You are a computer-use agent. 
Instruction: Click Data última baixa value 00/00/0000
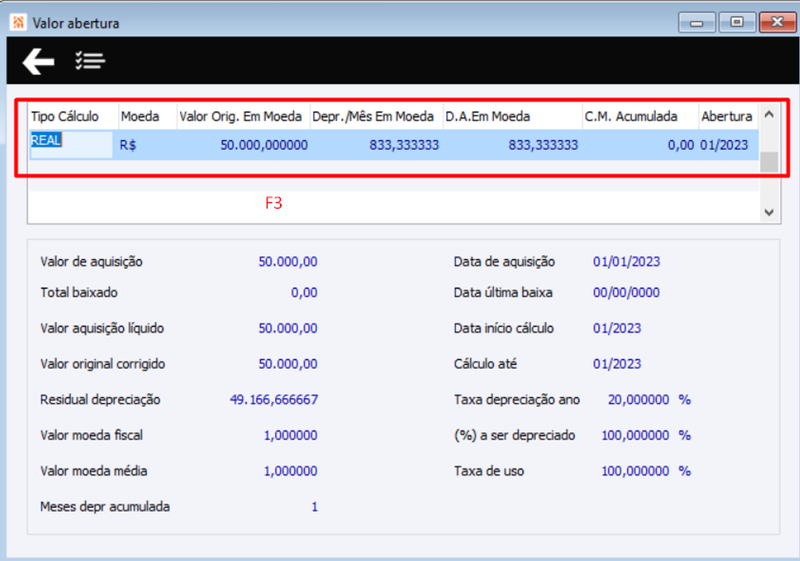[626, 292]
